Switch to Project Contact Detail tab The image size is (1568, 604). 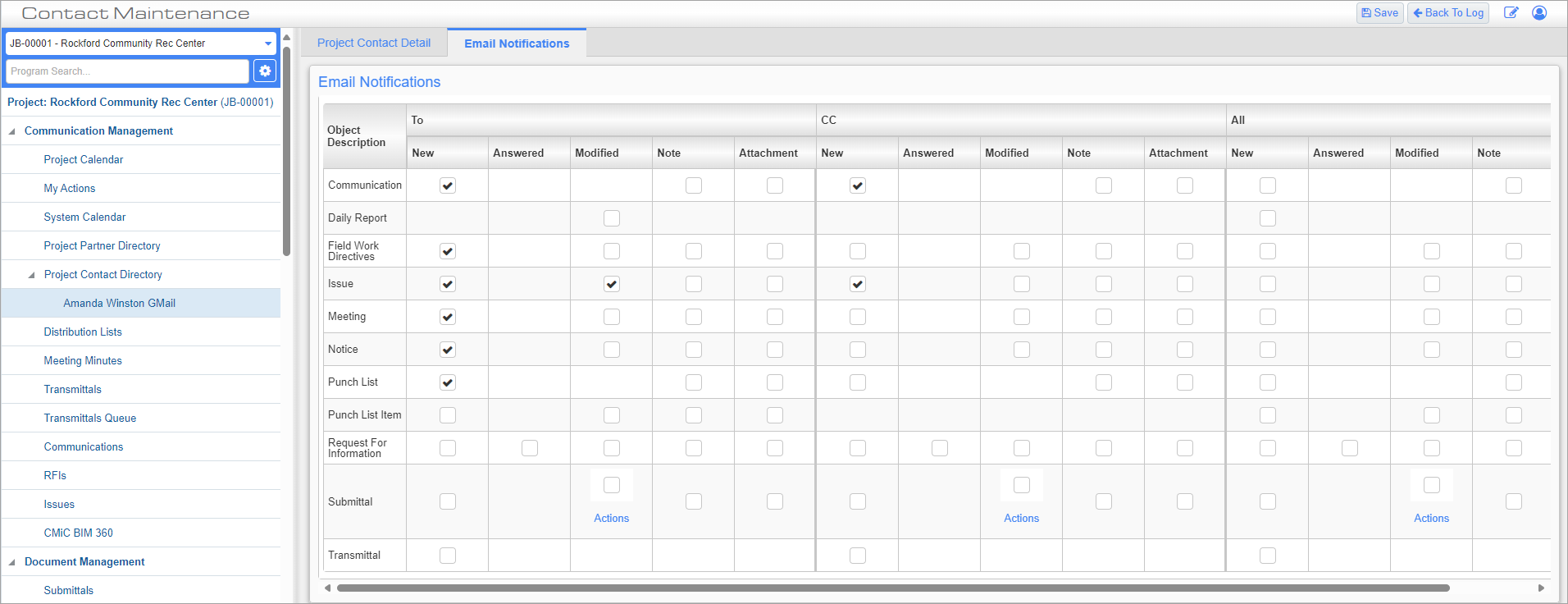click(374, 43)
